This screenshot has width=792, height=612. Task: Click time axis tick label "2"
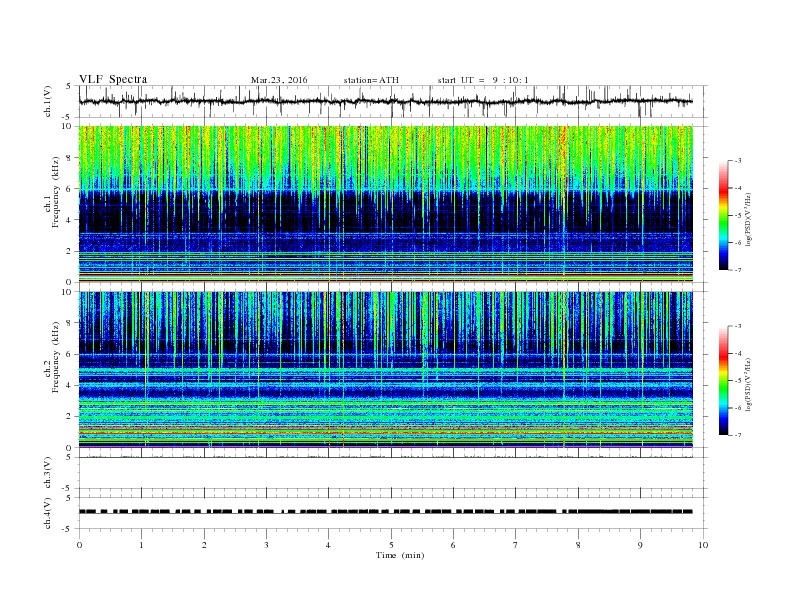(204, 545)
